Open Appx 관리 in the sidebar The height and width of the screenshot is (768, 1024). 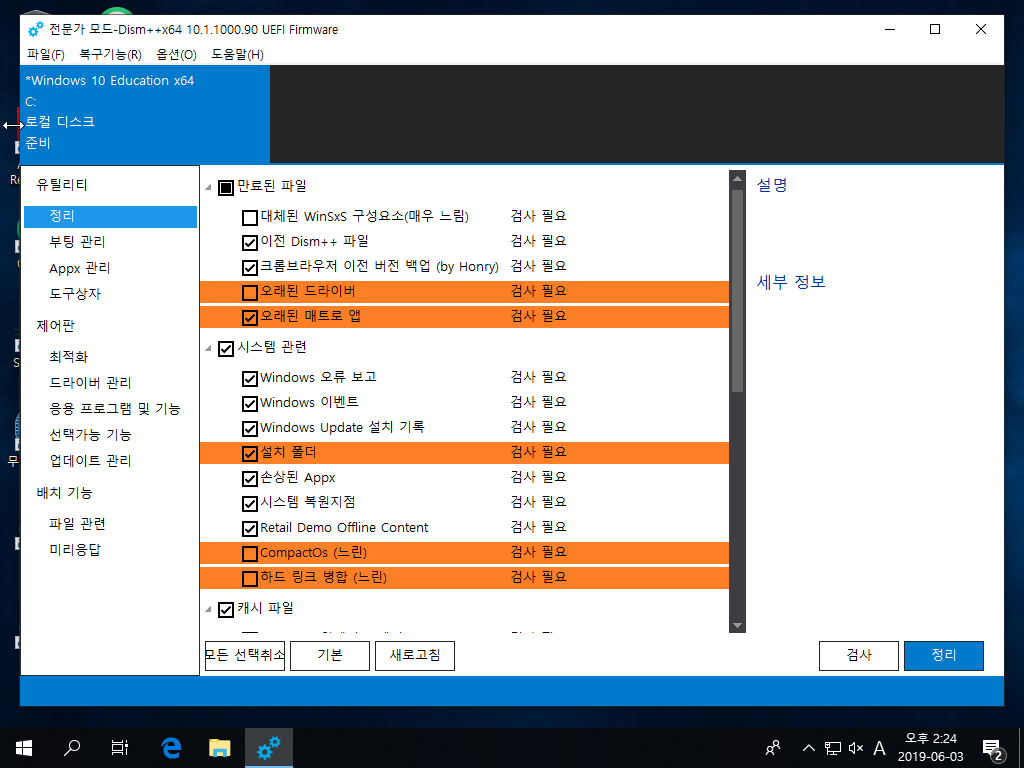pyautogui.click(x=80, y=268)
